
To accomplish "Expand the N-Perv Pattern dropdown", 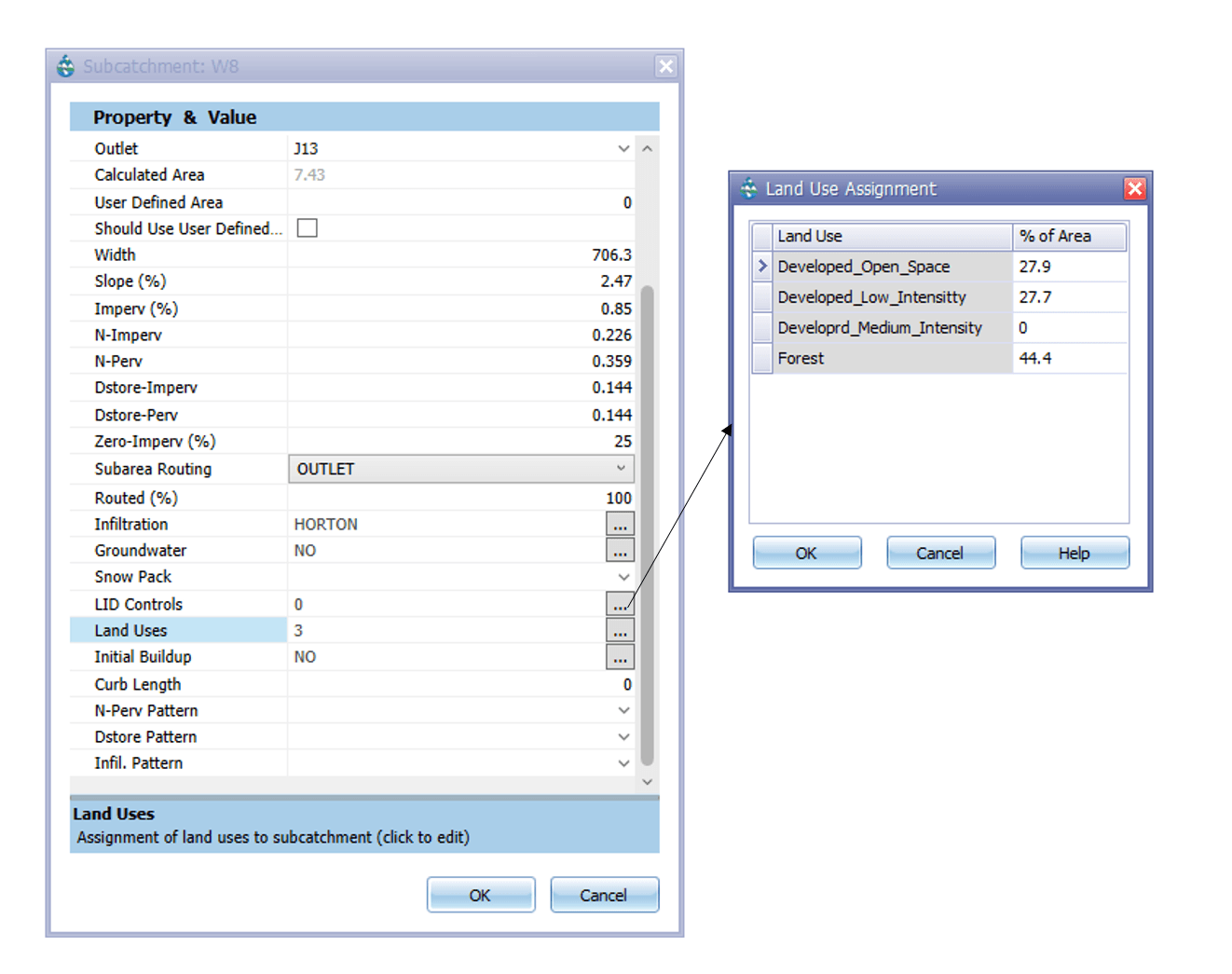I will pos(623,711).
